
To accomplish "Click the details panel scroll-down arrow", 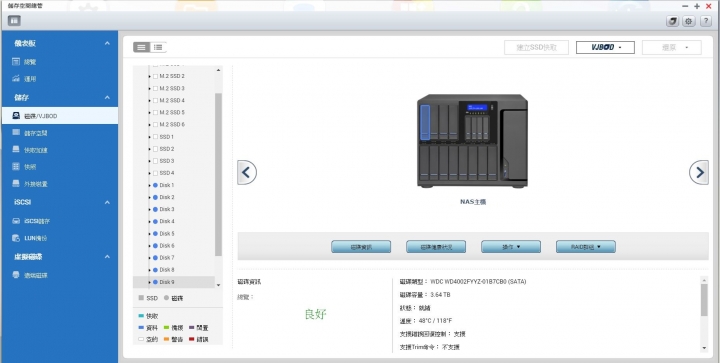I will coord(704,348).
